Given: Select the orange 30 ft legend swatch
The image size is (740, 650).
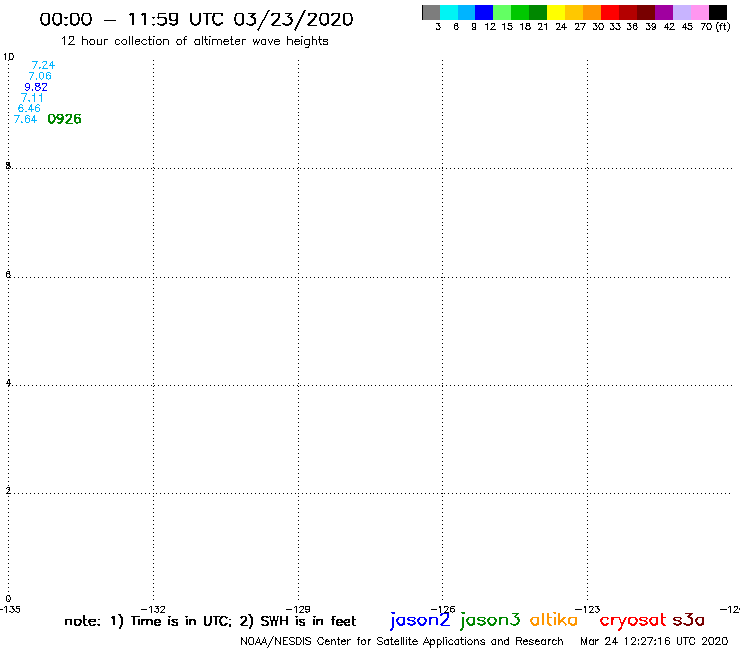Looking at the screenshot, I should click(x=592, y=12).
